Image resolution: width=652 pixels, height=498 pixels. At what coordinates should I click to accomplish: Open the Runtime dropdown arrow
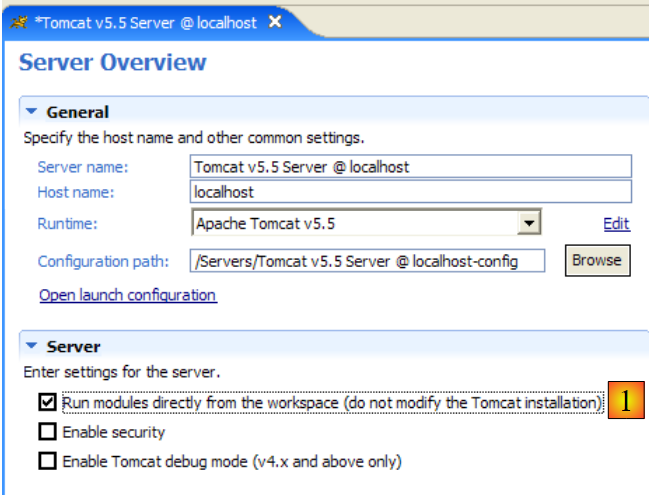530,223
